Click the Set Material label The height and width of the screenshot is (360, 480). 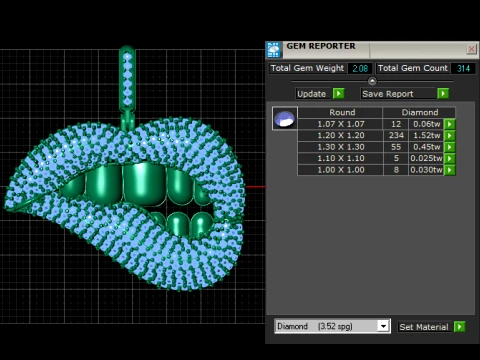point(424,327)
